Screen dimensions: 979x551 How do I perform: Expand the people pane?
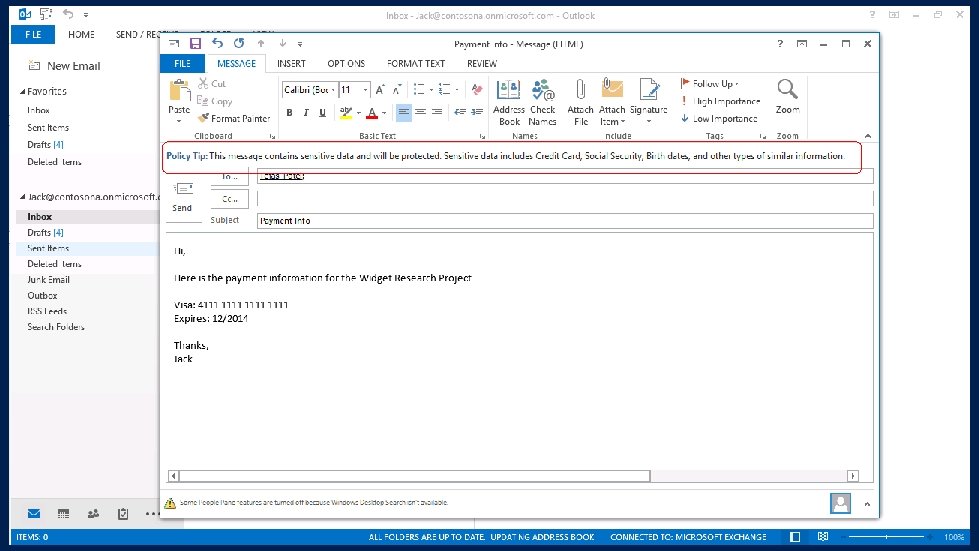[x=867, y=504]
